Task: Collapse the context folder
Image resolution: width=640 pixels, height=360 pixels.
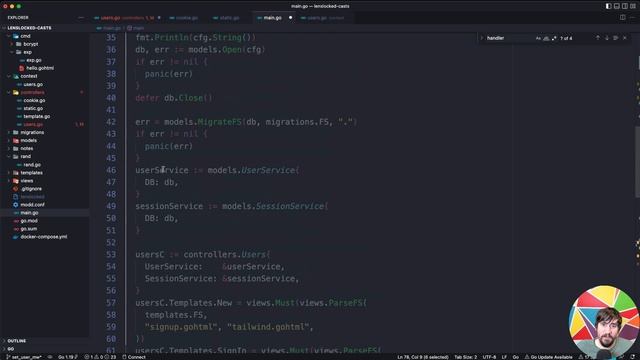Action: coord(45,76)
